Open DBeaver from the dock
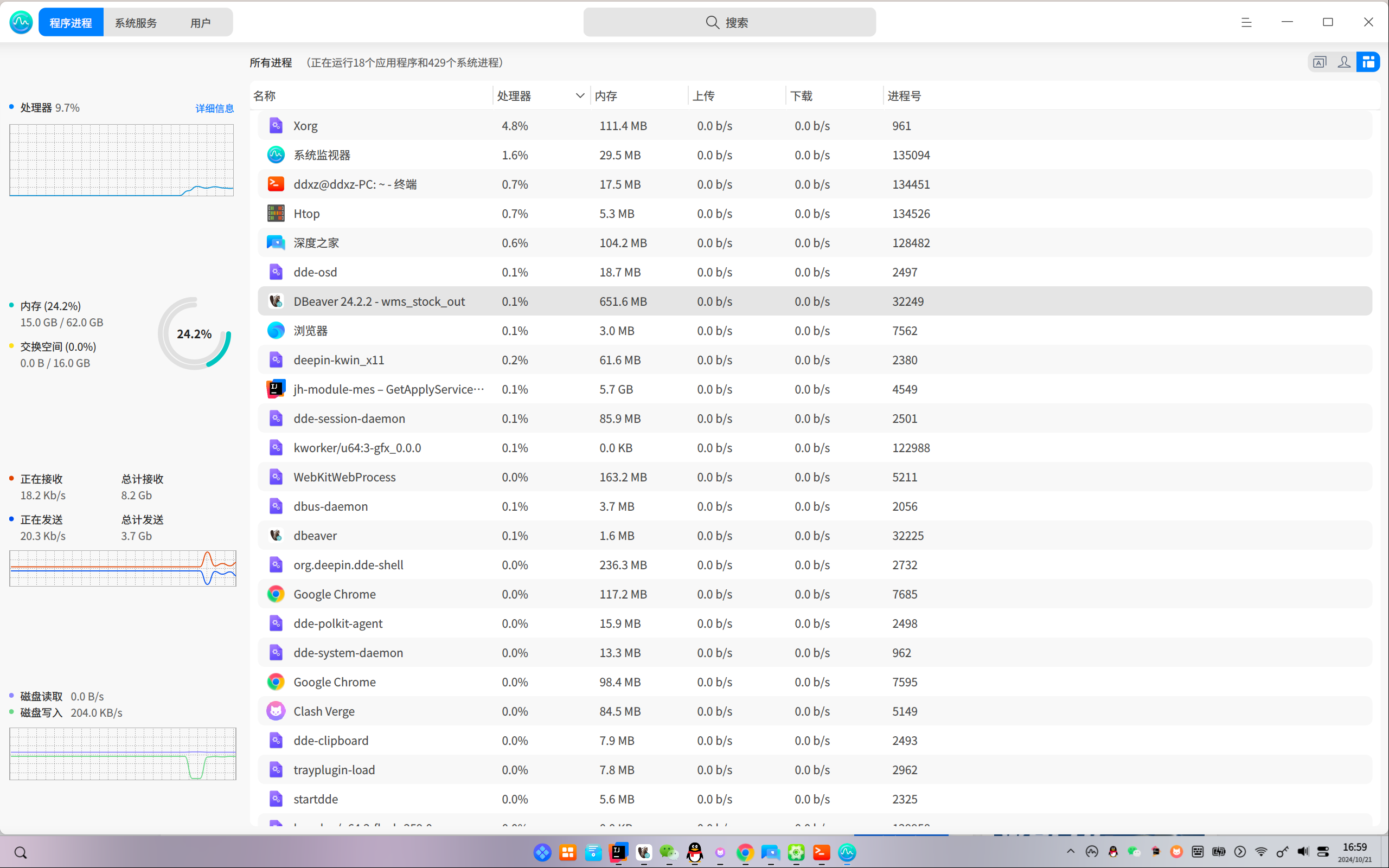 644,852
